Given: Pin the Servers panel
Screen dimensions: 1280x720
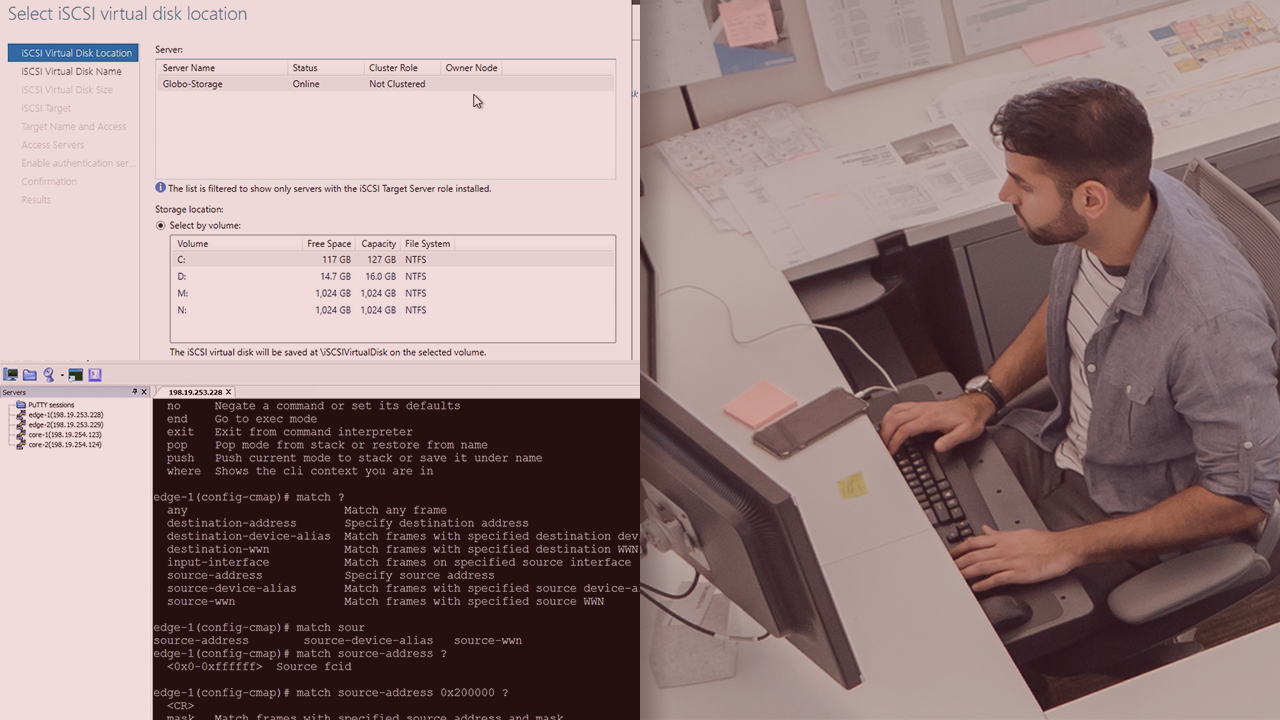Looking at the screenshot, I should click(135, 392).
